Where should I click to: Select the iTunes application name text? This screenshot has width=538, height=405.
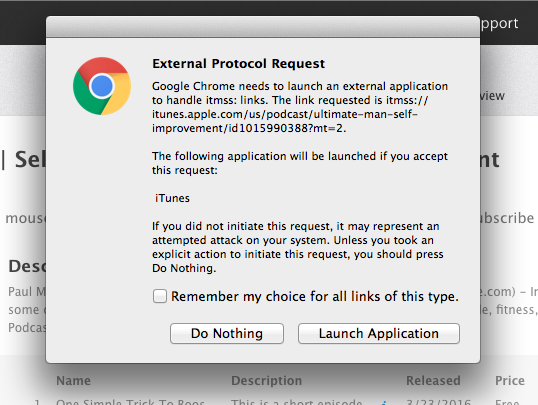[172, 198]
